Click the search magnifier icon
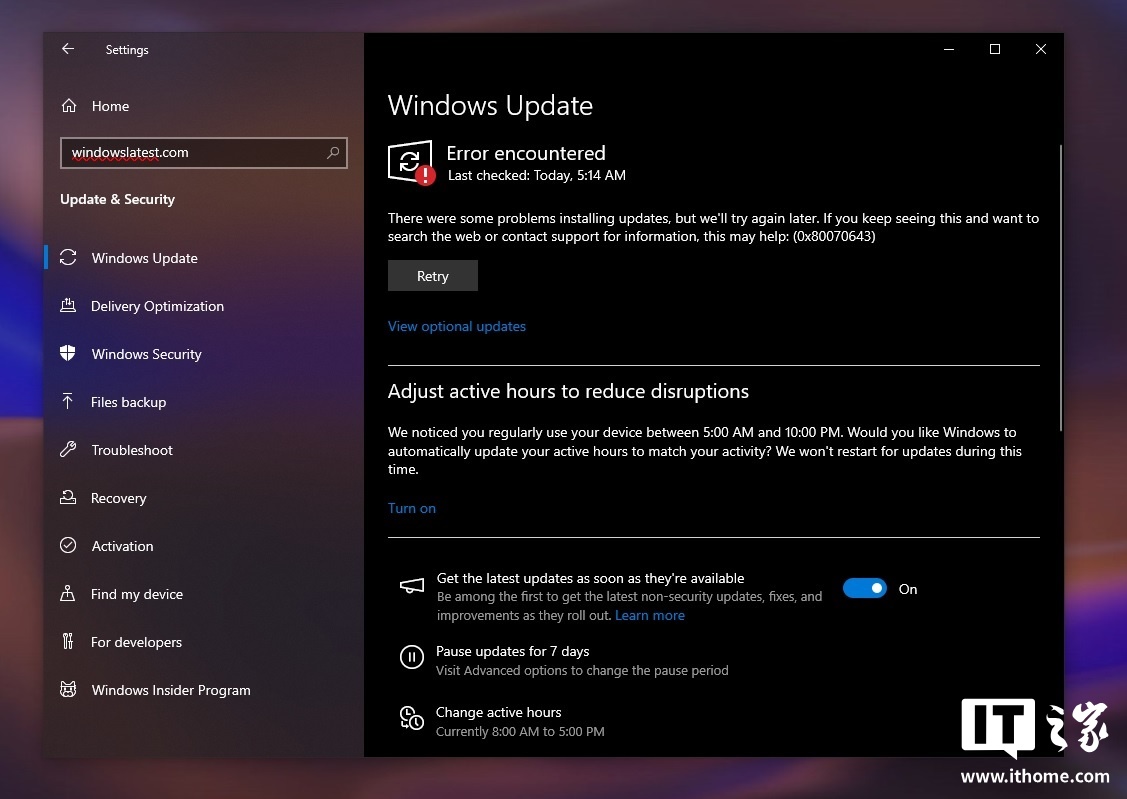 coord(333,153)
